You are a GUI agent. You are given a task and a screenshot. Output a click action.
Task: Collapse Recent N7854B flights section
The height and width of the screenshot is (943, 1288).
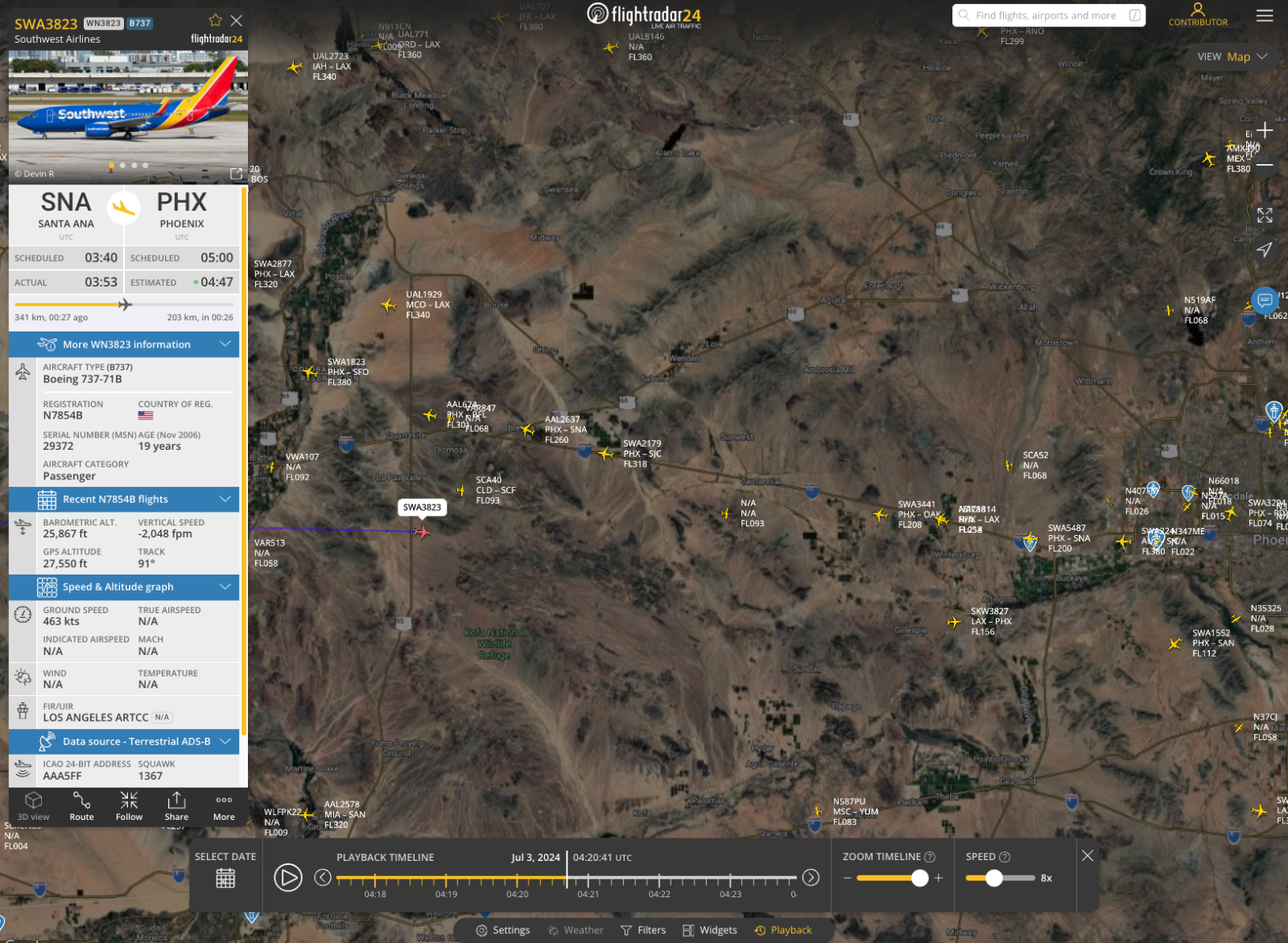tap(124, 500)
